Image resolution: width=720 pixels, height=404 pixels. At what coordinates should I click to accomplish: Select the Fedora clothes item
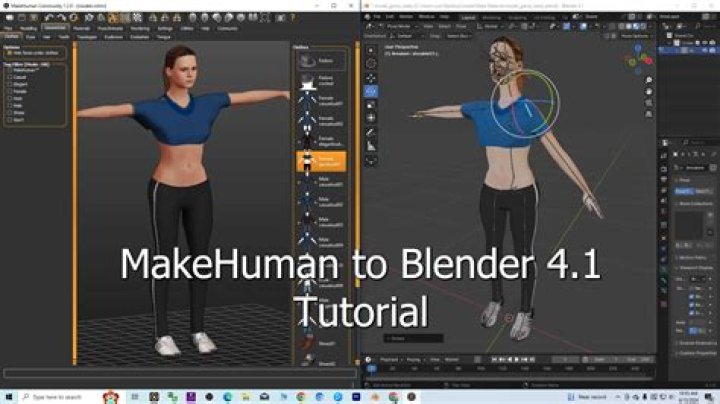tap(321, 61)
